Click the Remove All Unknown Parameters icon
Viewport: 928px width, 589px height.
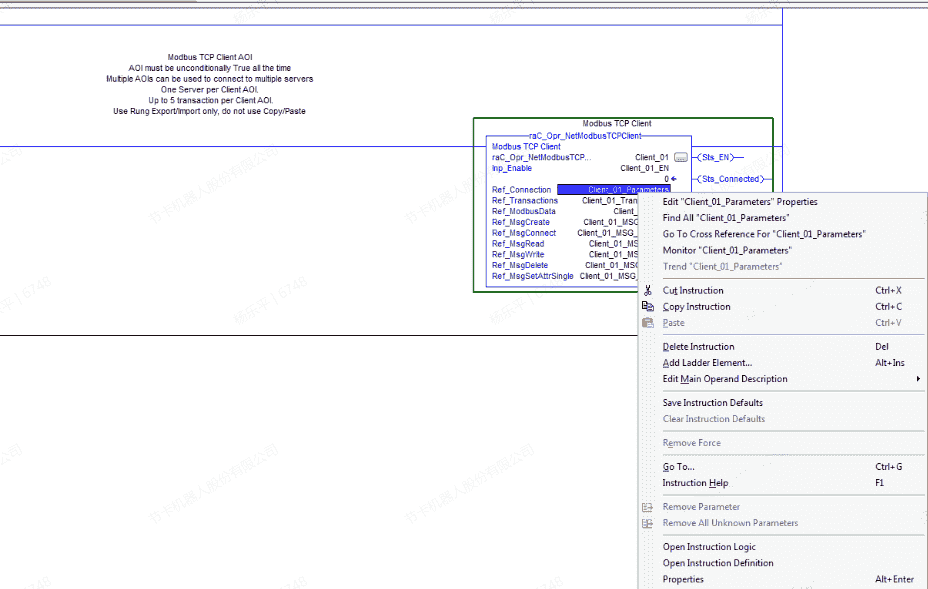[647, 523]
